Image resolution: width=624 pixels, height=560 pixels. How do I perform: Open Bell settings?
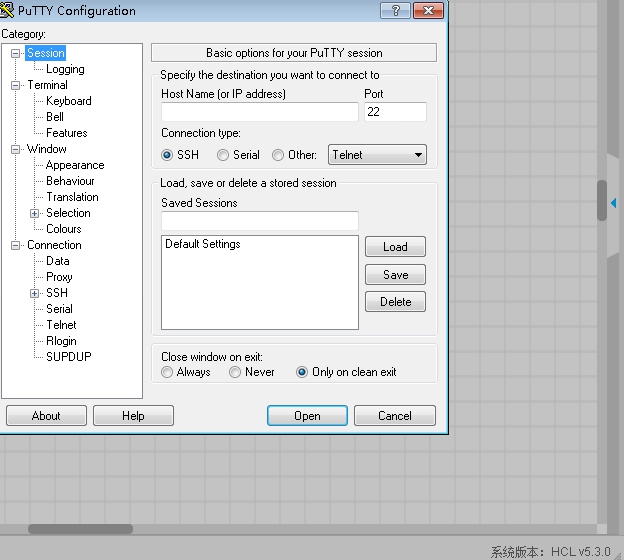pos(55,117)
